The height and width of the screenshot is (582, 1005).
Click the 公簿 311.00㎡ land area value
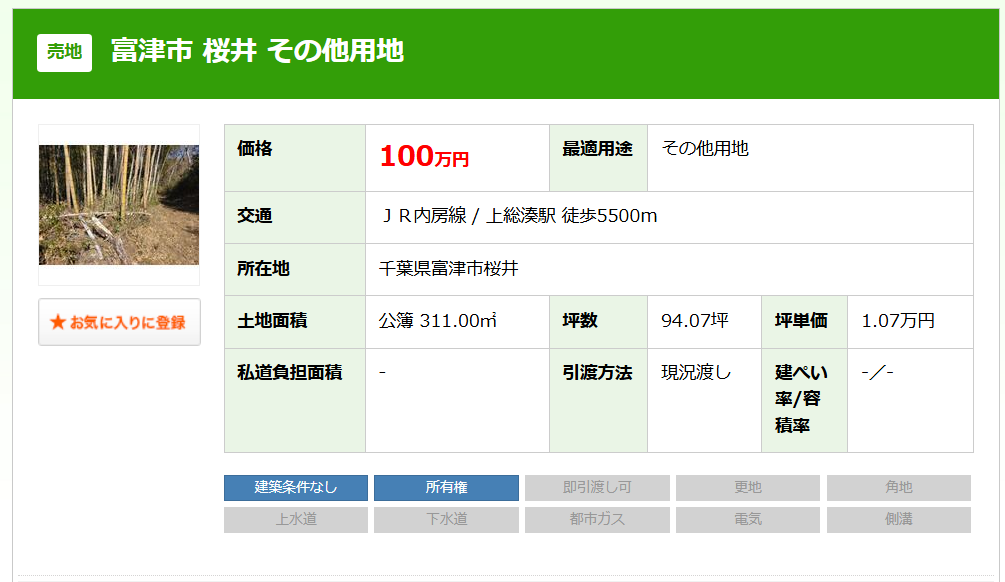pos(438,321)
